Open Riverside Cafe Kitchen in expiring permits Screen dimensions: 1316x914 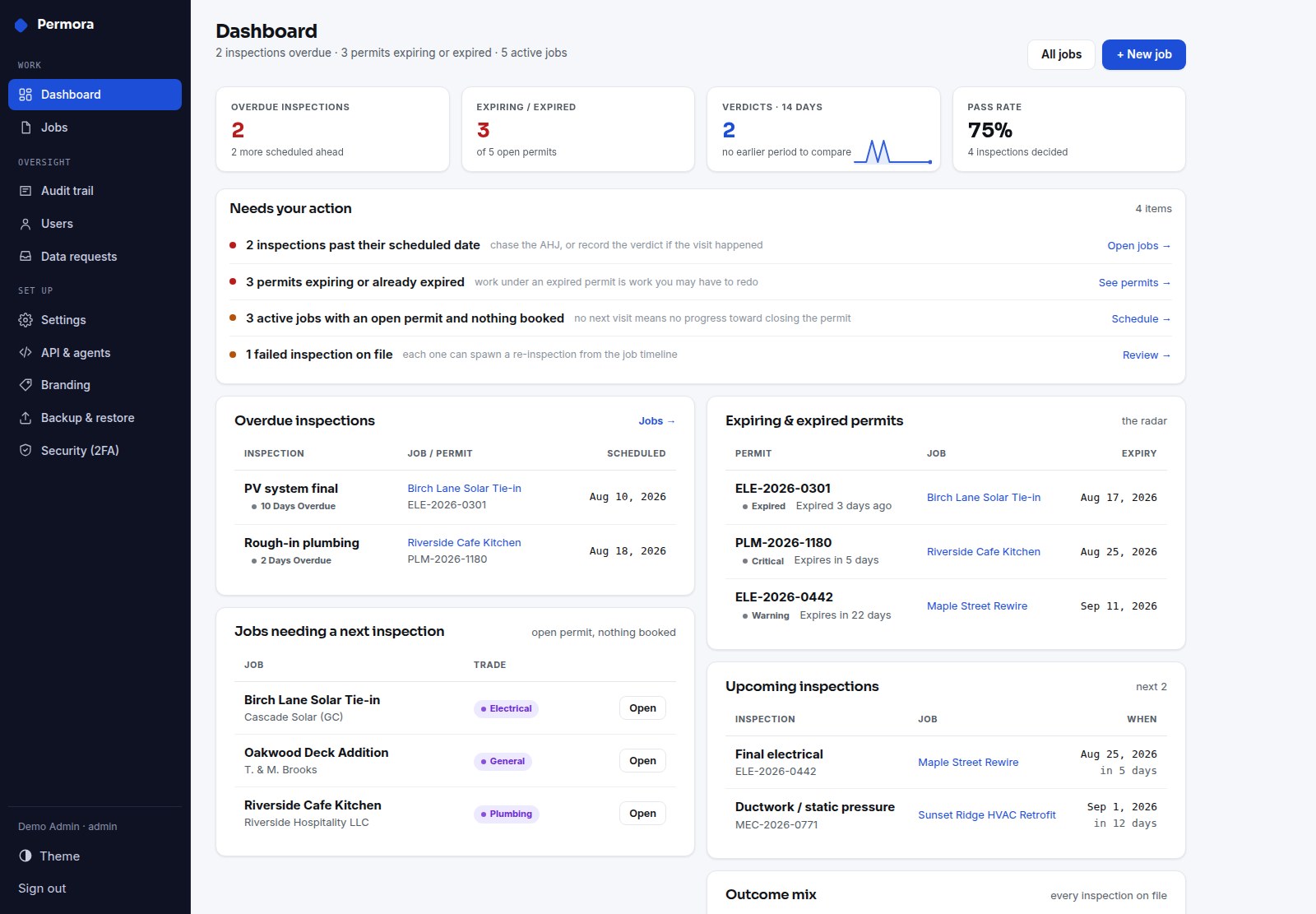click(x=983, y=552)
